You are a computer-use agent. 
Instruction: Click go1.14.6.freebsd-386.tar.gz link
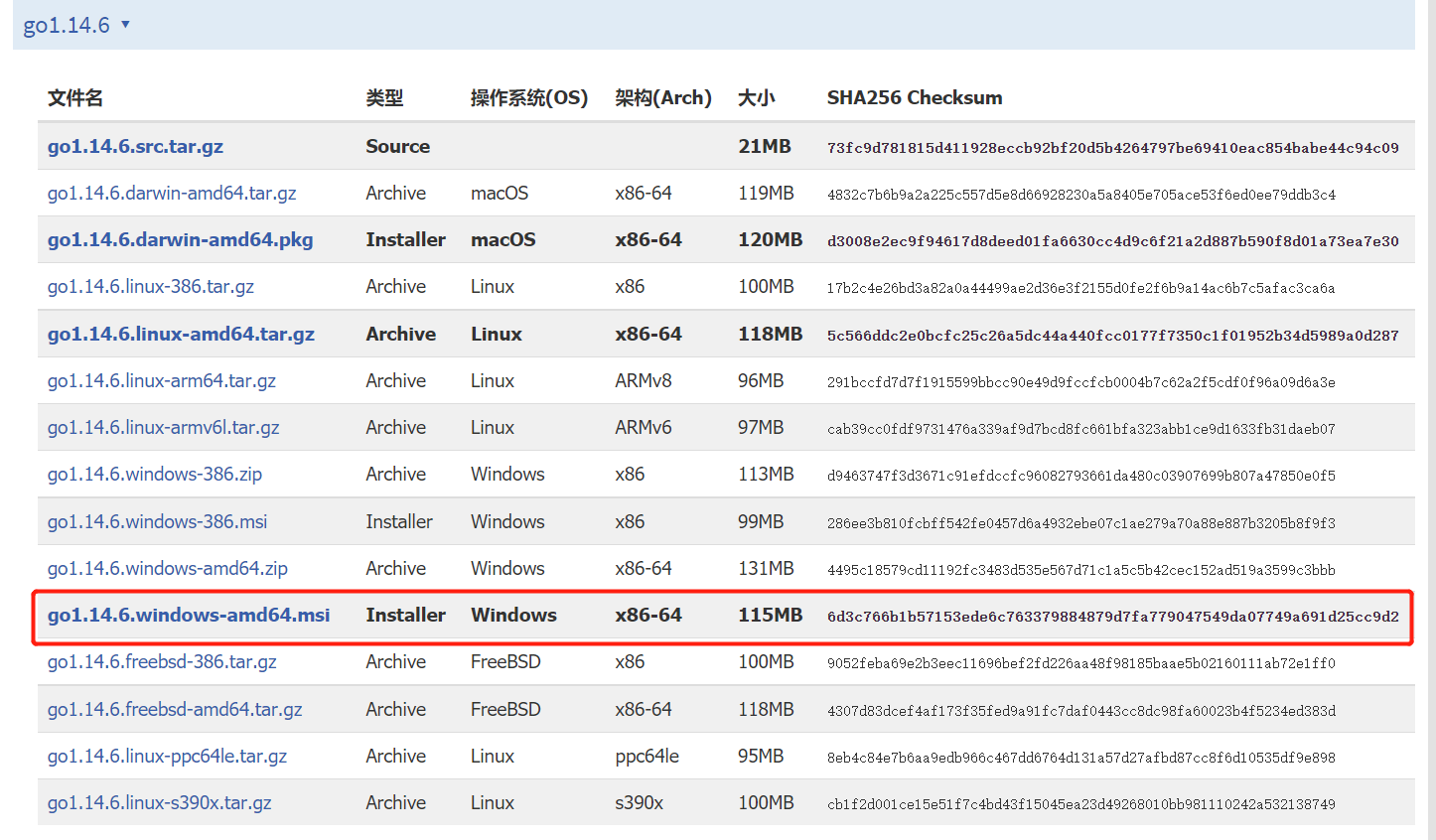coord(162,661)
